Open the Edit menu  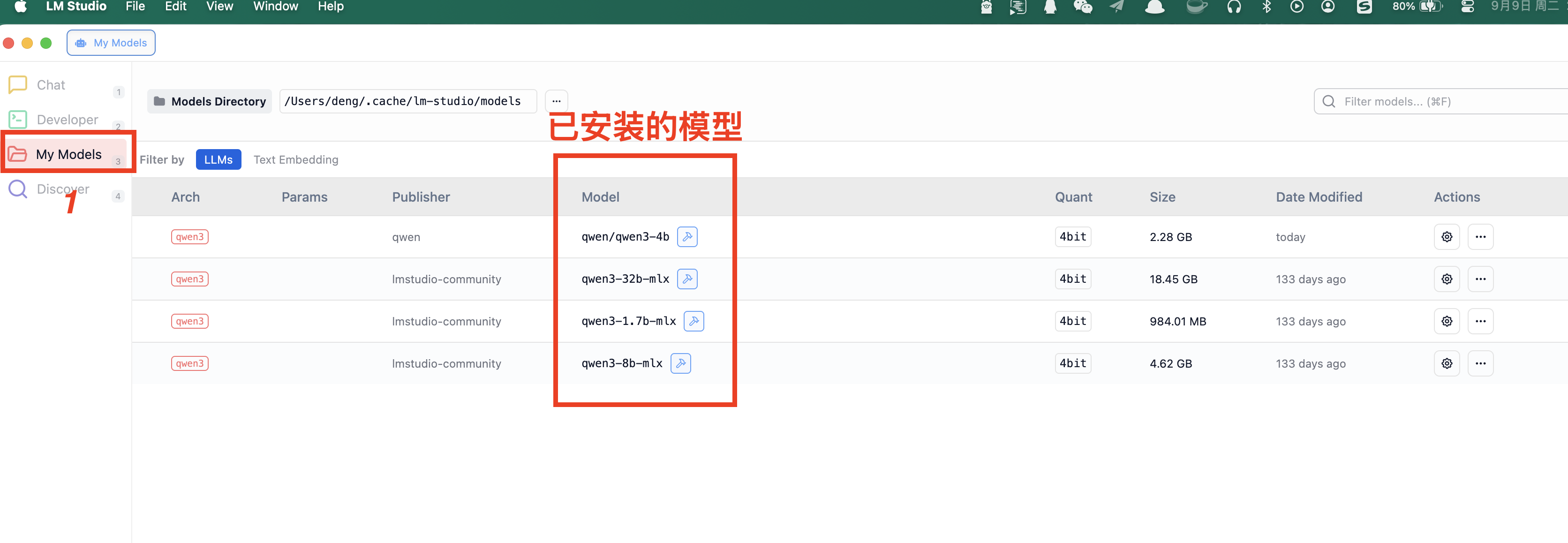[x=175, y=7]
